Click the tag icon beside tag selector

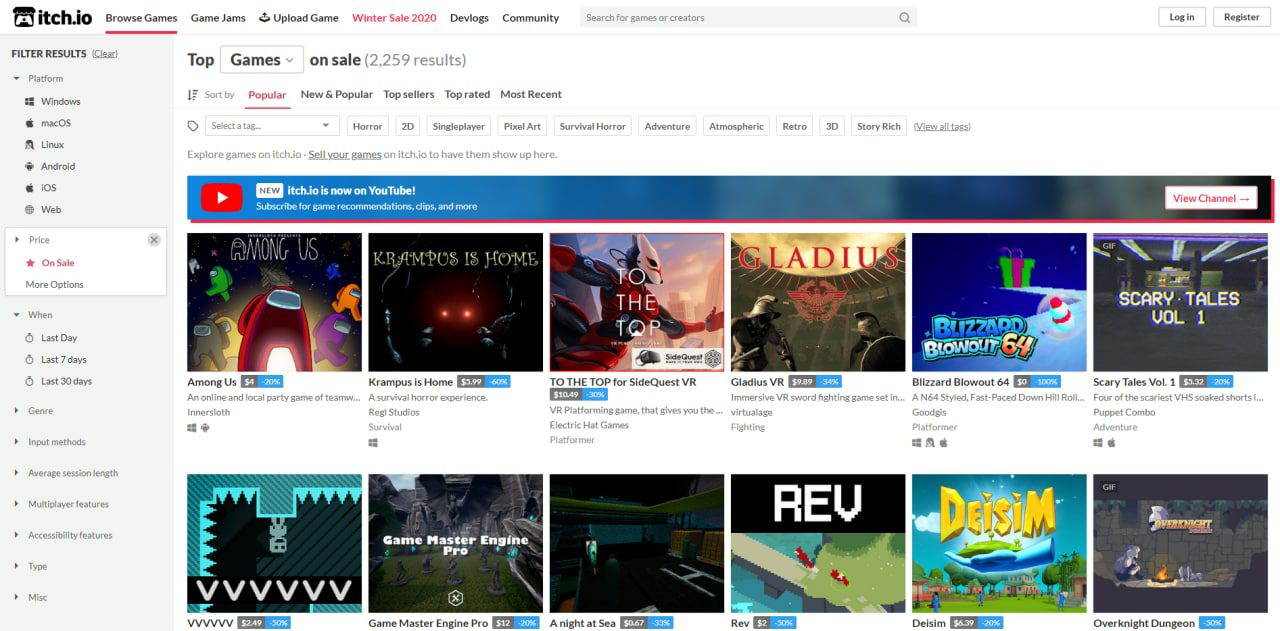tap(193, 126)
